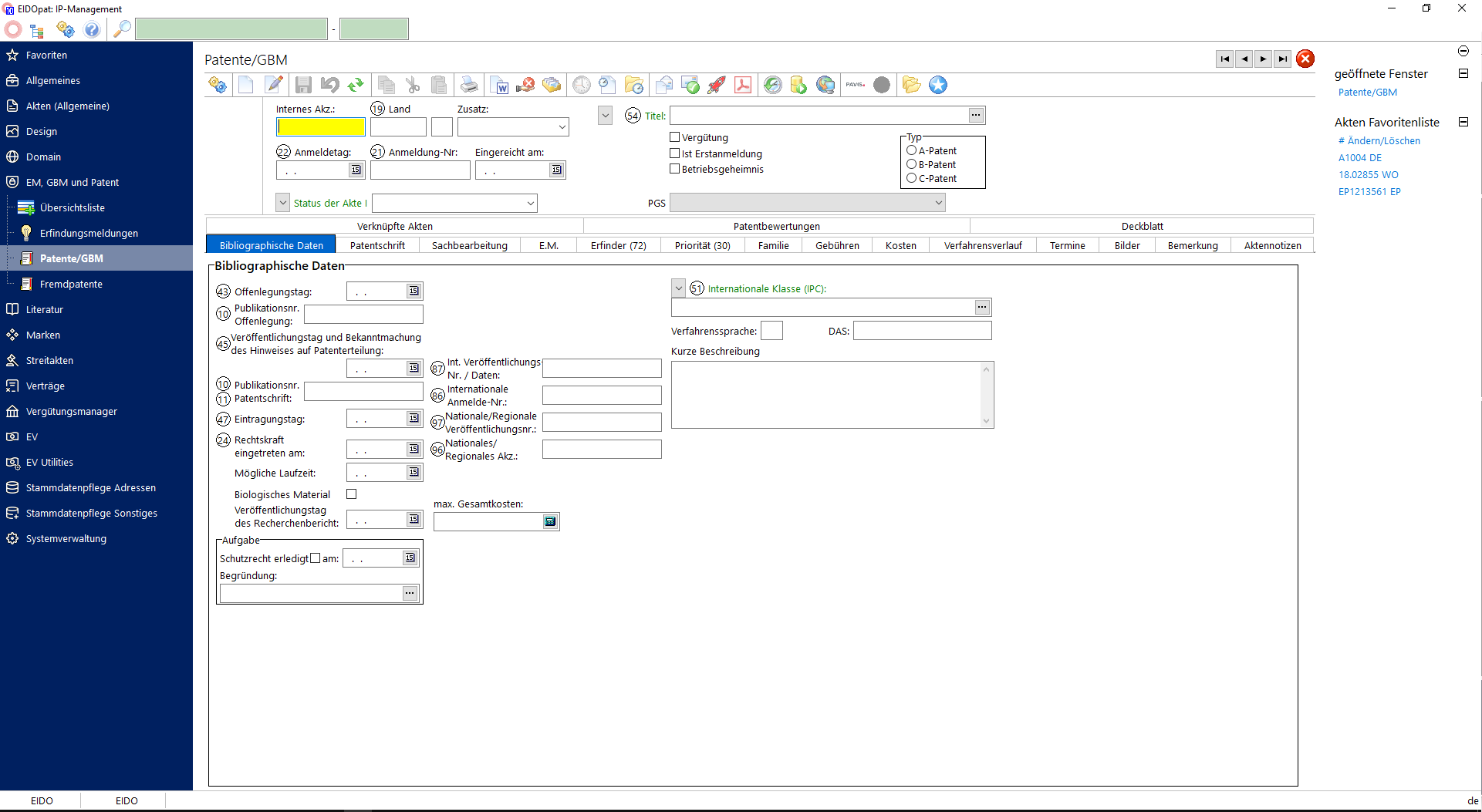Open the Gebühren tab
Screen dimensions: 1482x812
837,245
